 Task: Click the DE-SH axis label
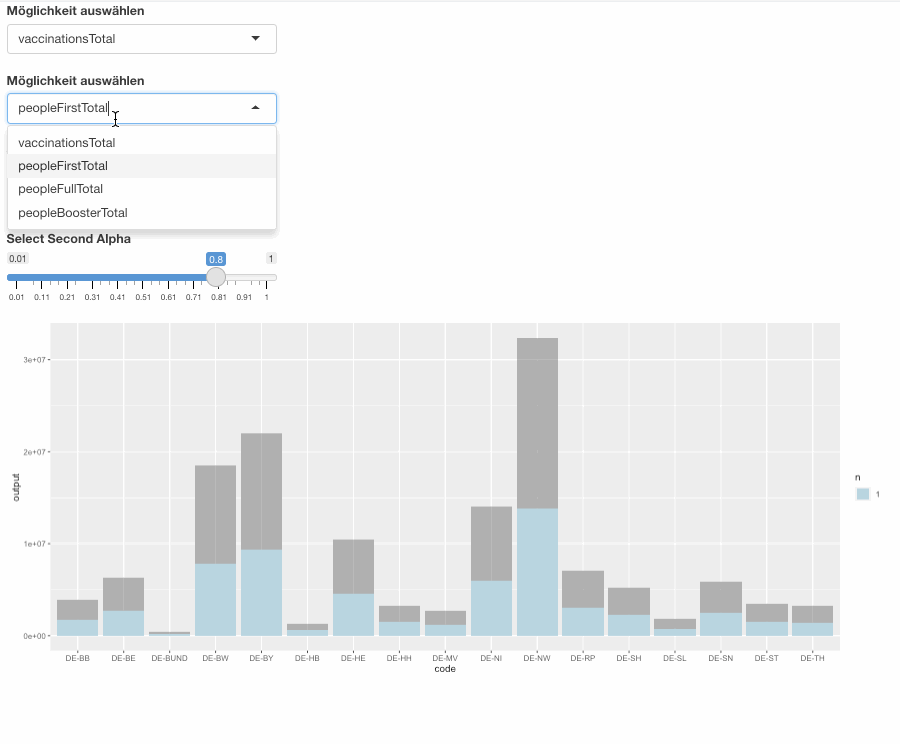coord(629,658)
